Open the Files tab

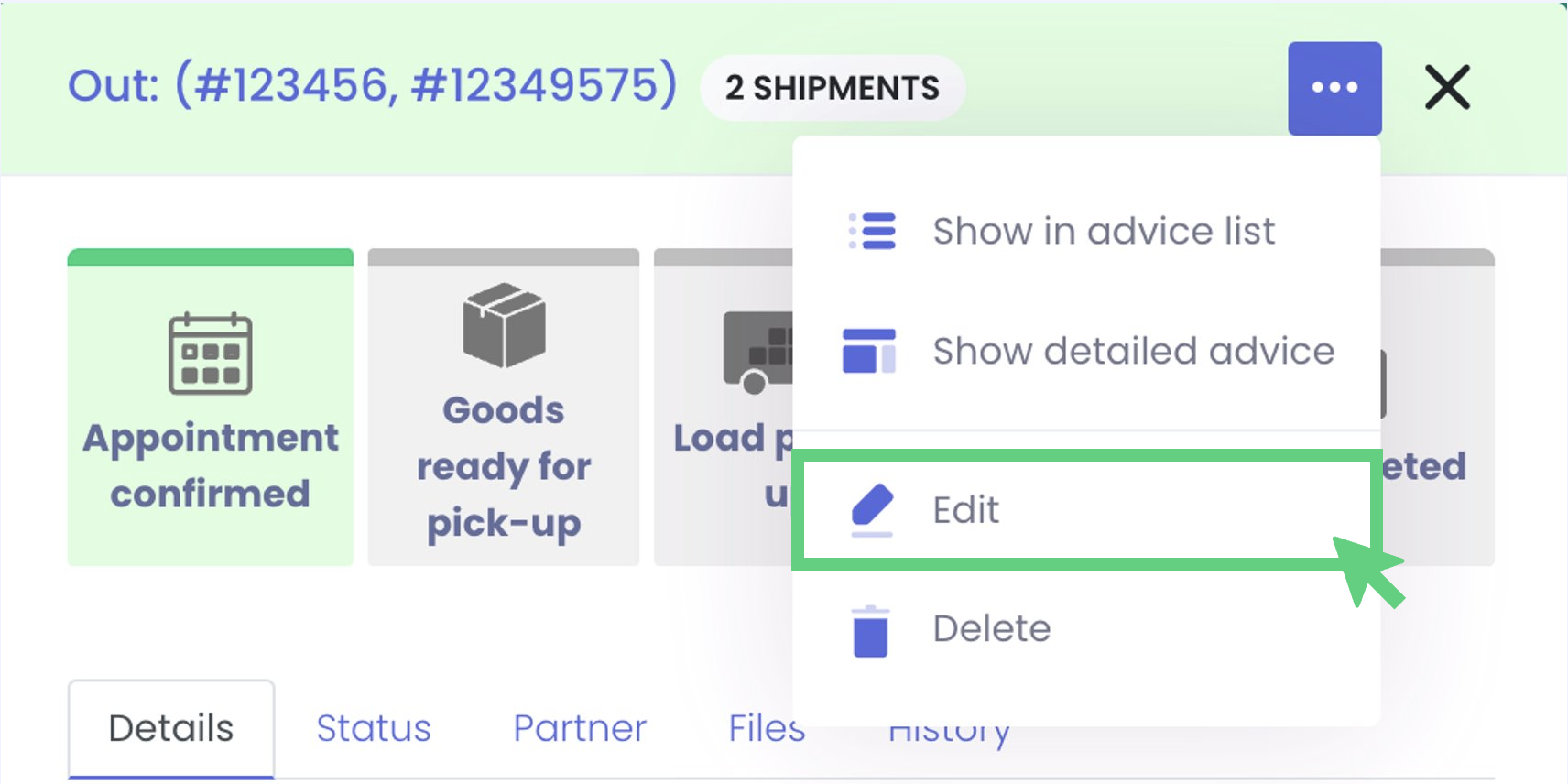[x=766, y=729]
